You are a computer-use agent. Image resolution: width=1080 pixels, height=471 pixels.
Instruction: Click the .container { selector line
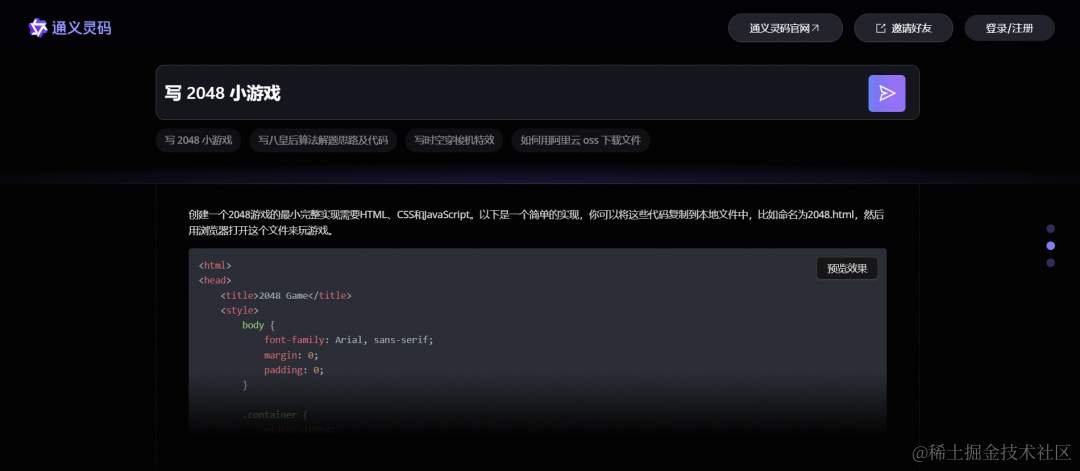[x=275, y=415]
